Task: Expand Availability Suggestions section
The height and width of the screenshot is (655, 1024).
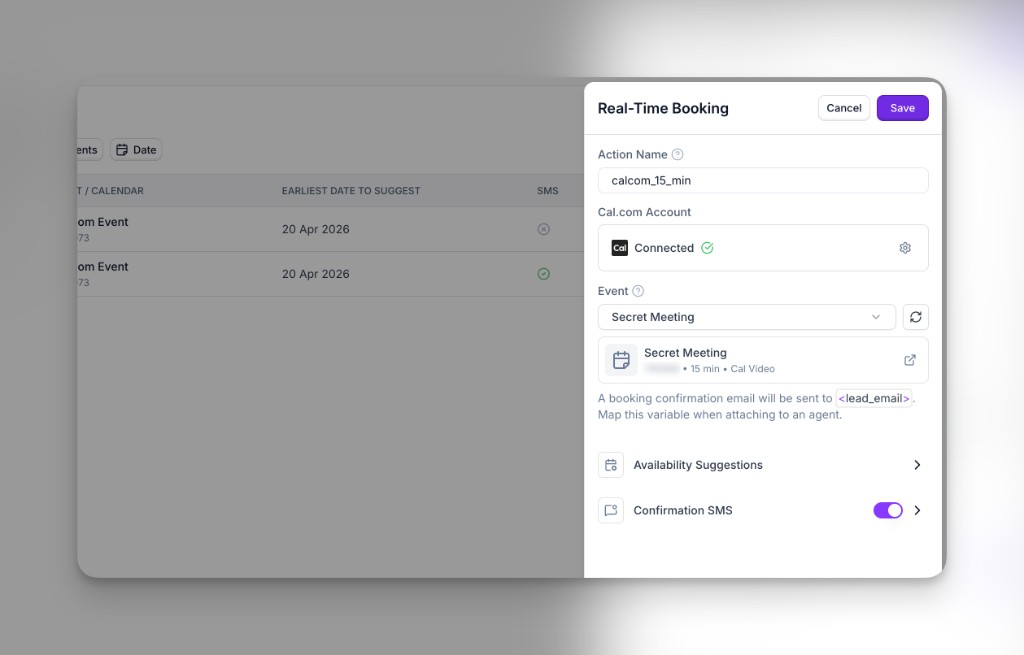Action: (x=917, y=465)
